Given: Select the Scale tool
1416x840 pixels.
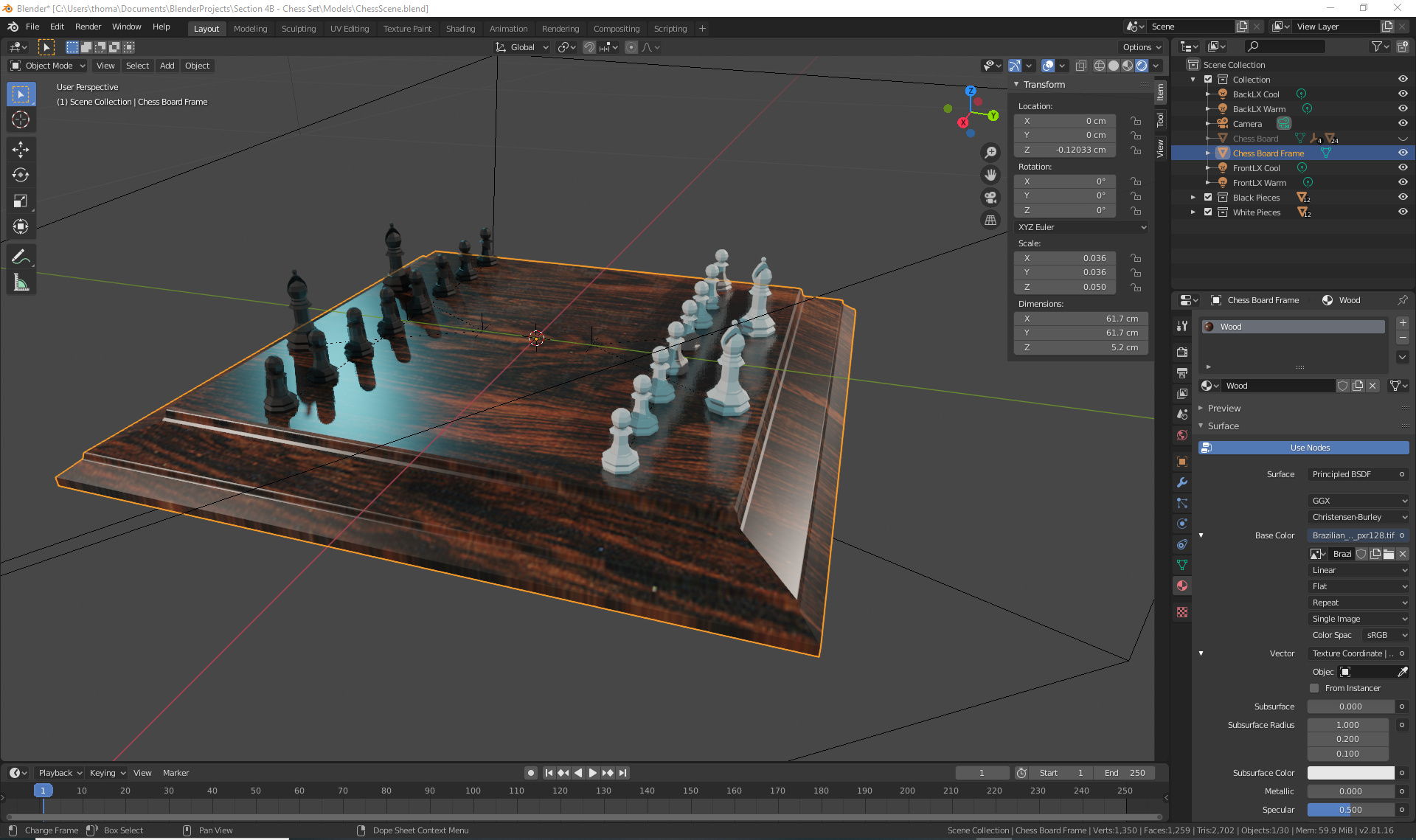Looking at the screenshot, I should point(21,200).
